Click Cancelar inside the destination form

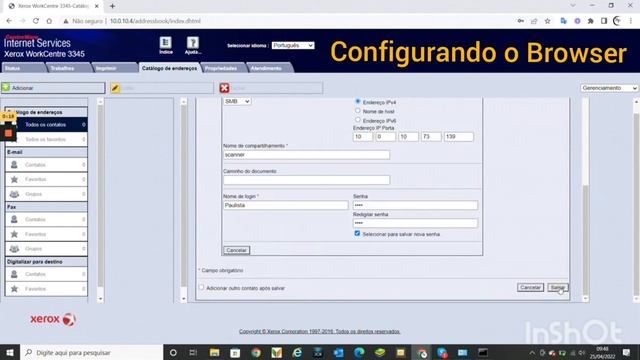click(x=236, y=250)
